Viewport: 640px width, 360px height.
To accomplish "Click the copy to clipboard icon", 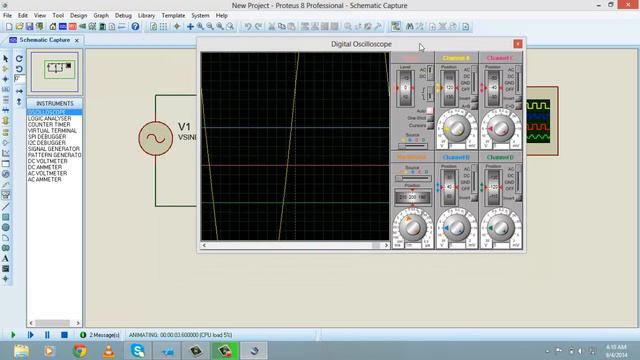I will [282, 27].
